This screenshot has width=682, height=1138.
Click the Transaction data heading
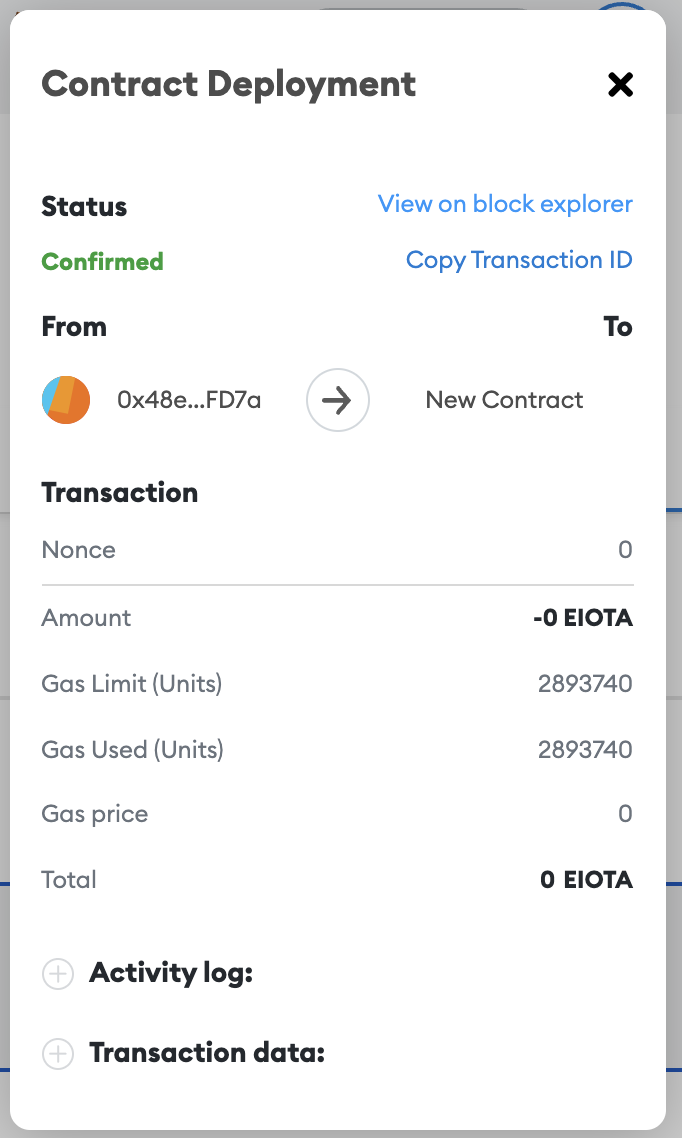tap(207, 1052)
